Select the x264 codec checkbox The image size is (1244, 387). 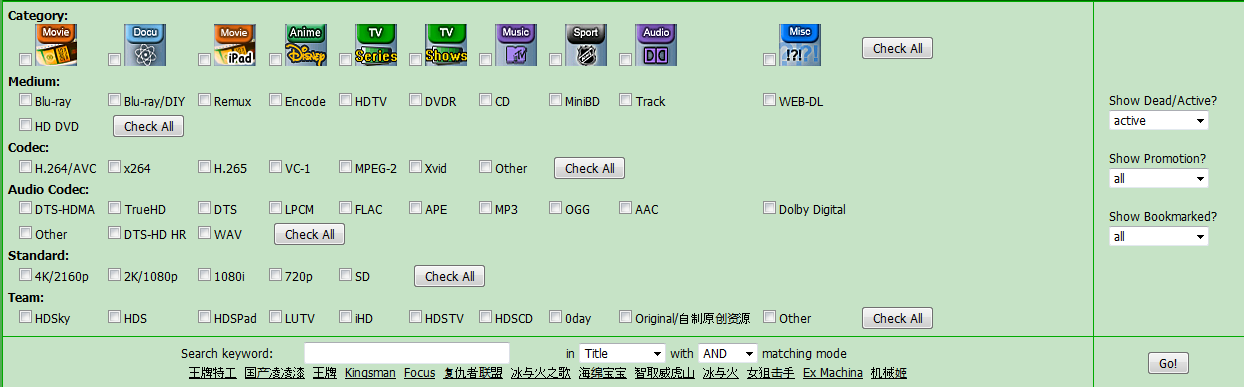(114, 167)
